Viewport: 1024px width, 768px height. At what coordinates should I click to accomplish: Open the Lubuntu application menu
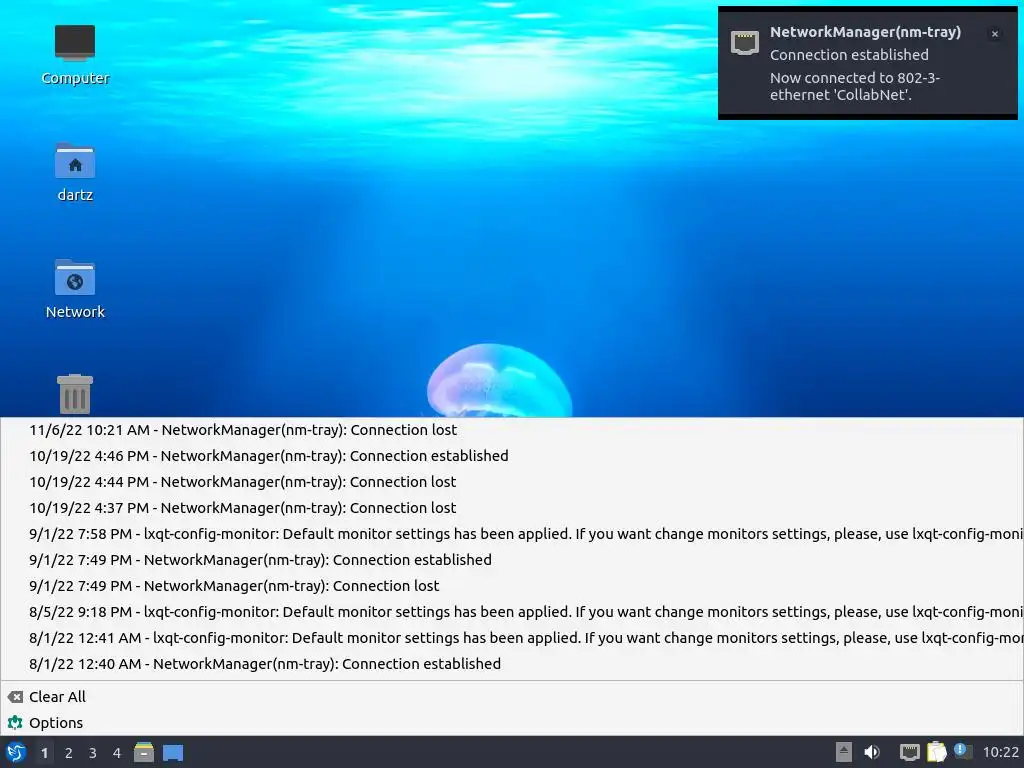[x=16, y=752]
